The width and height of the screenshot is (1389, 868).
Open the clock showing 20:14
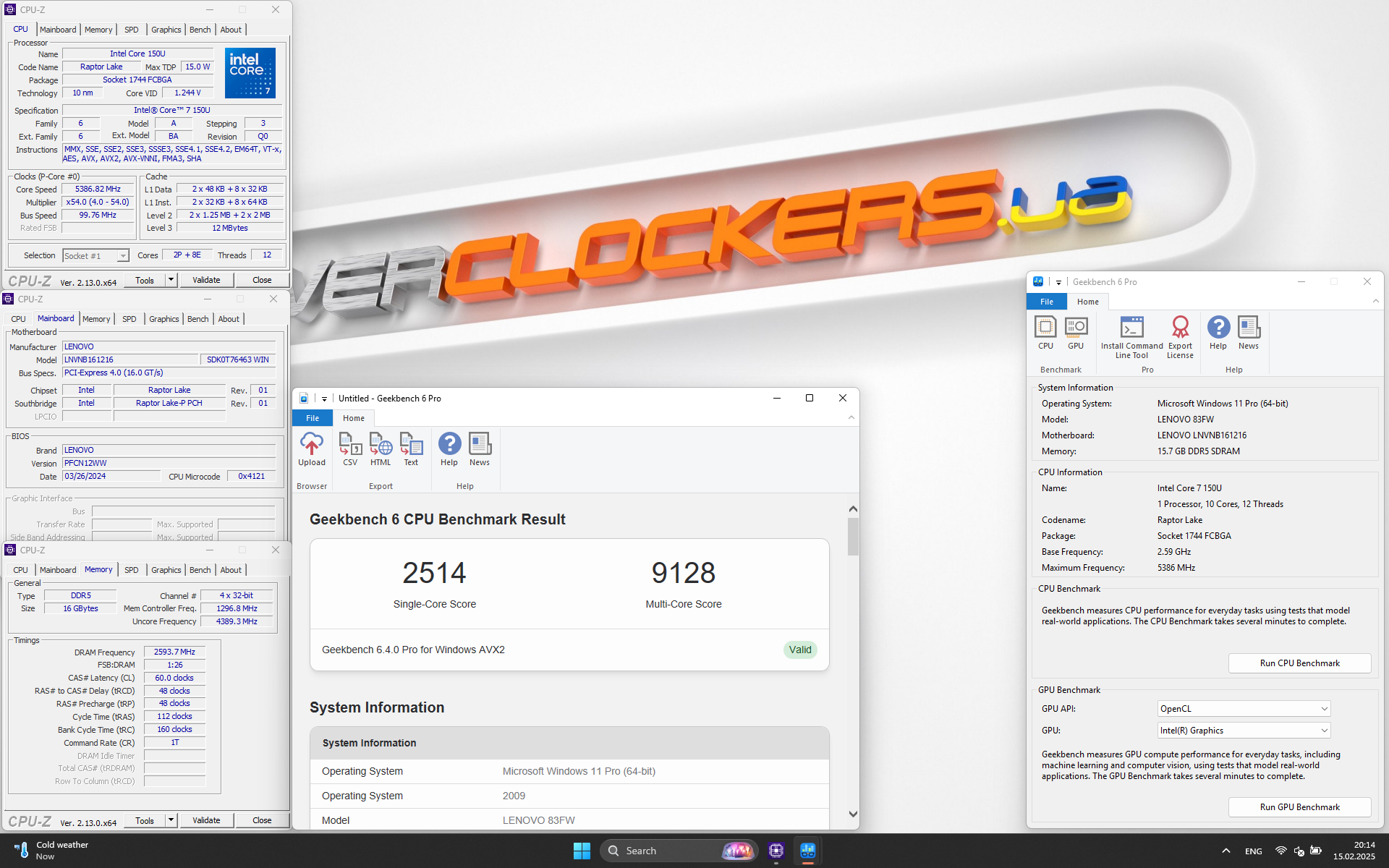[x=1354, y=851]
